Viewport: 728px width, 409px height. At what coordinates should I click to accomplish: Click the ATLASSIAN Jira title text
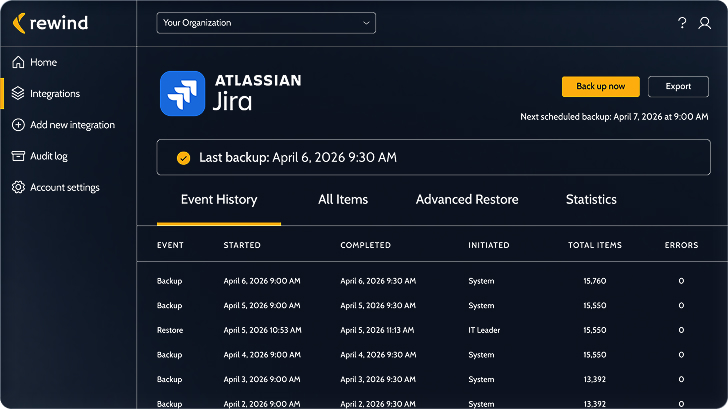257,93
